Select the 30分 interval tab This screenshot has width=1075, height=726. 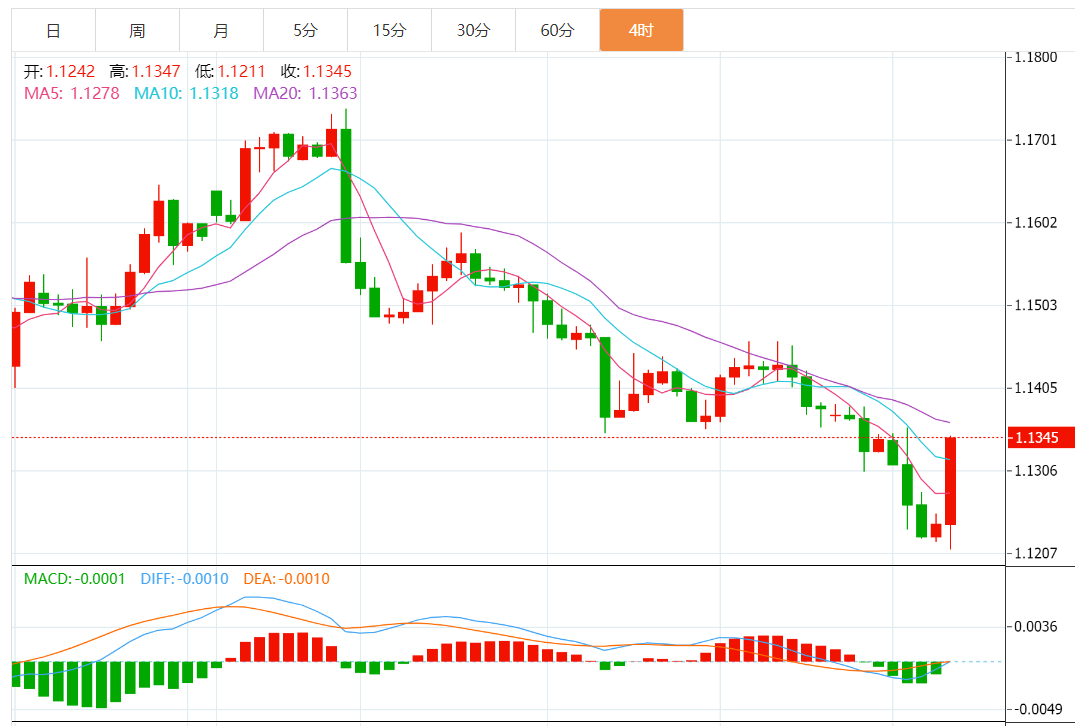coord(473,30)
